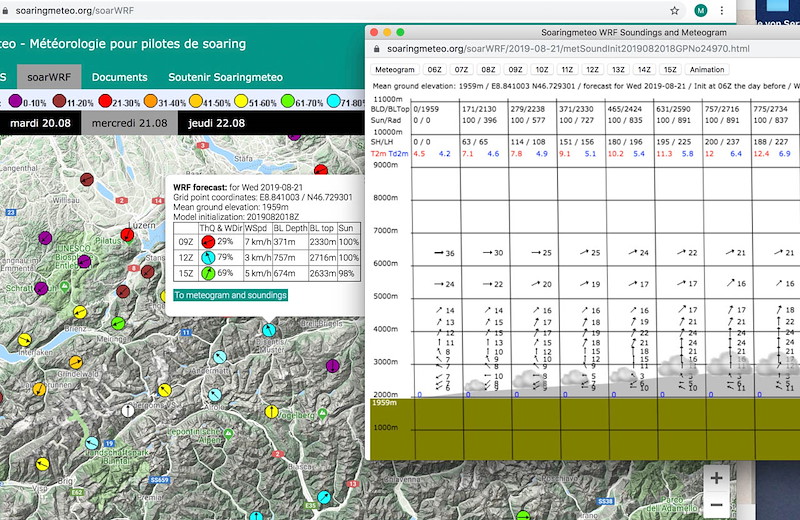The height and width of the screenshot is (520, 800).
Task: Switch to mercredi 21.08 forecast day
Action: point(130,123)
